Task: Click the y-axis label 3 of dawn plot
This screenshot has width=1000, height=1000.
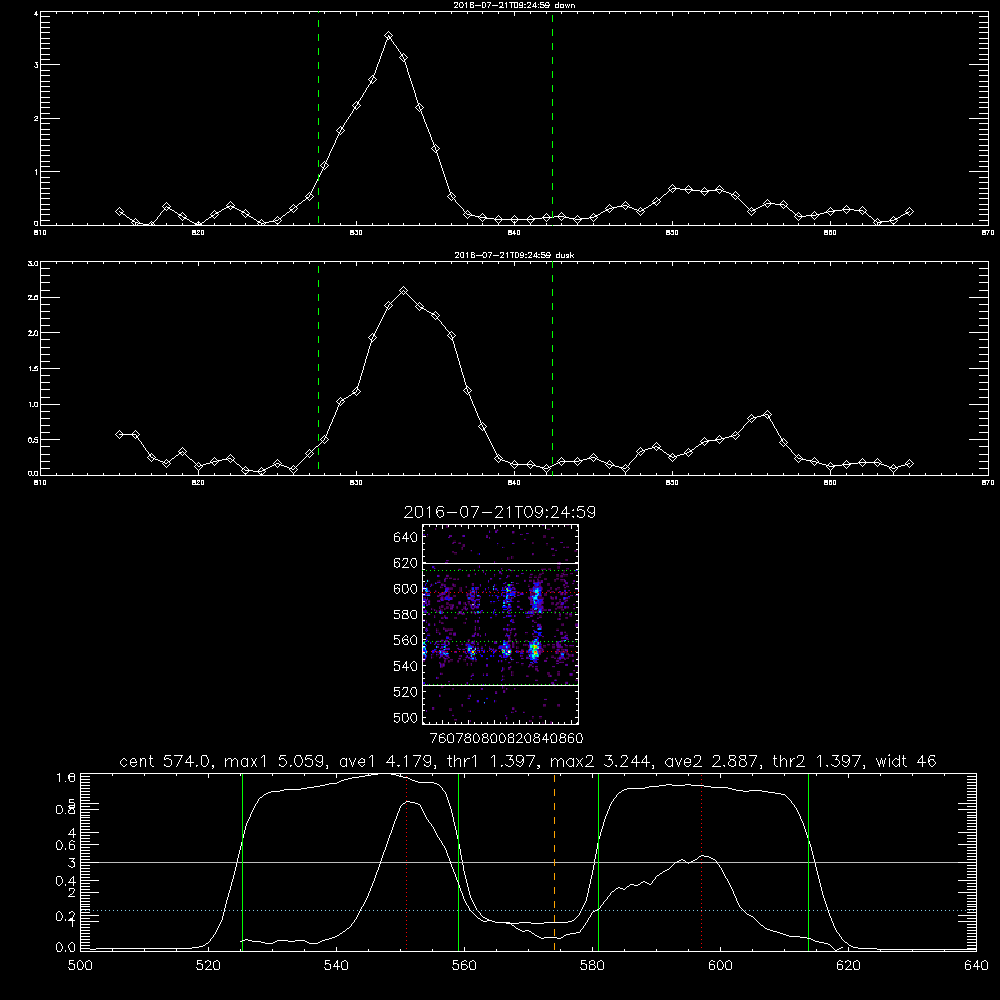Action: [x=36, y=65]
